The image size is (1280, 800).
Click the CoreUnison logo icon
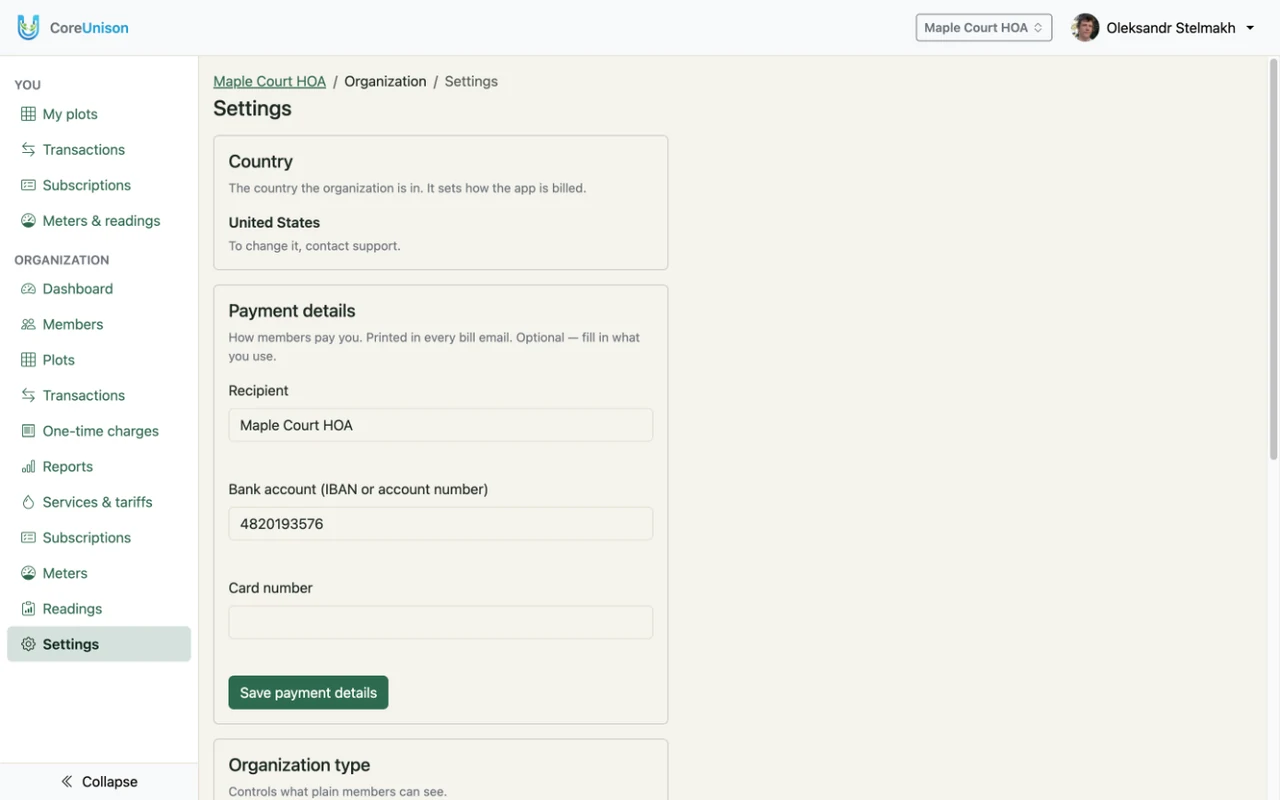click(x=28, y=28)
